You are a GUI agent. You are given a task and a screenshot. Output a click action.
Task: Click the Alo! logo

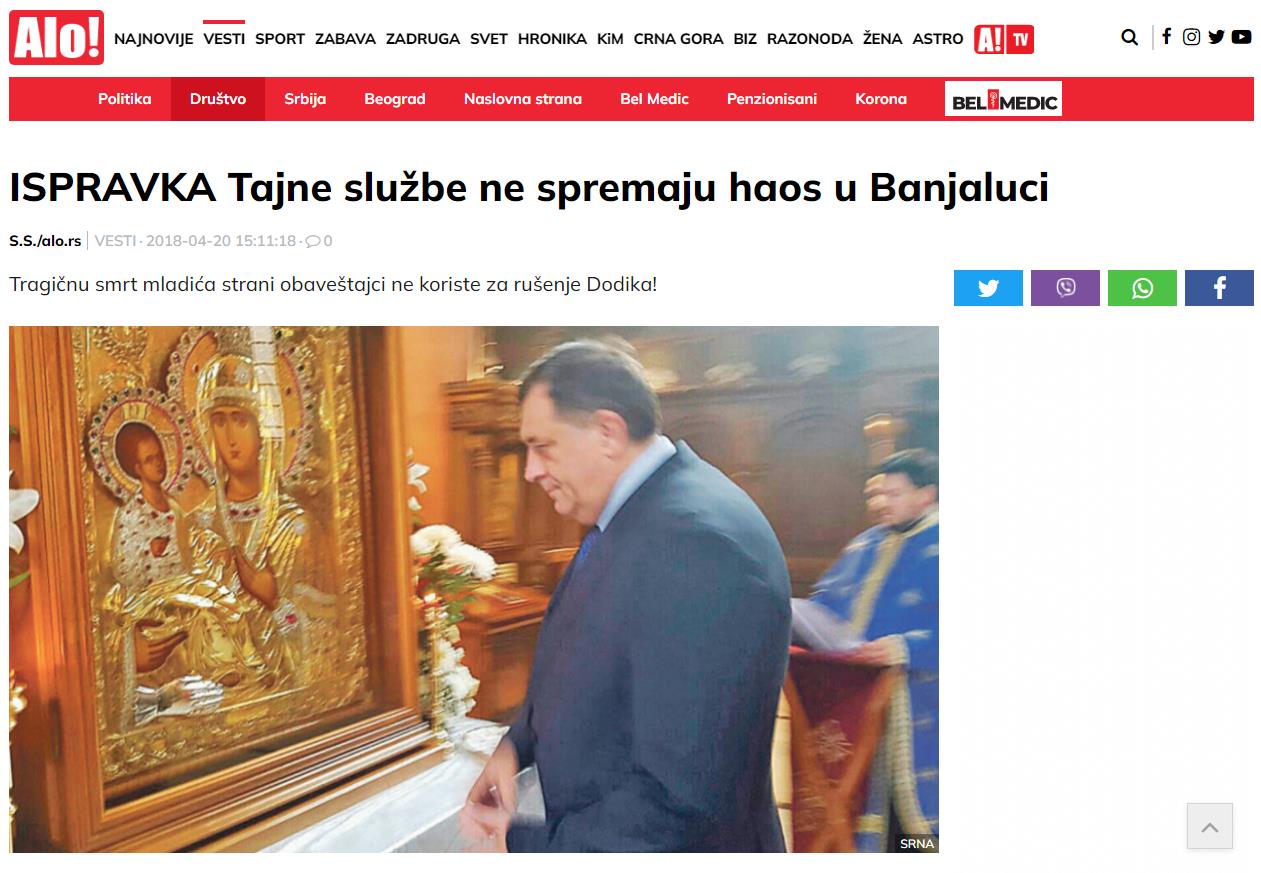[x=56, y=38]
